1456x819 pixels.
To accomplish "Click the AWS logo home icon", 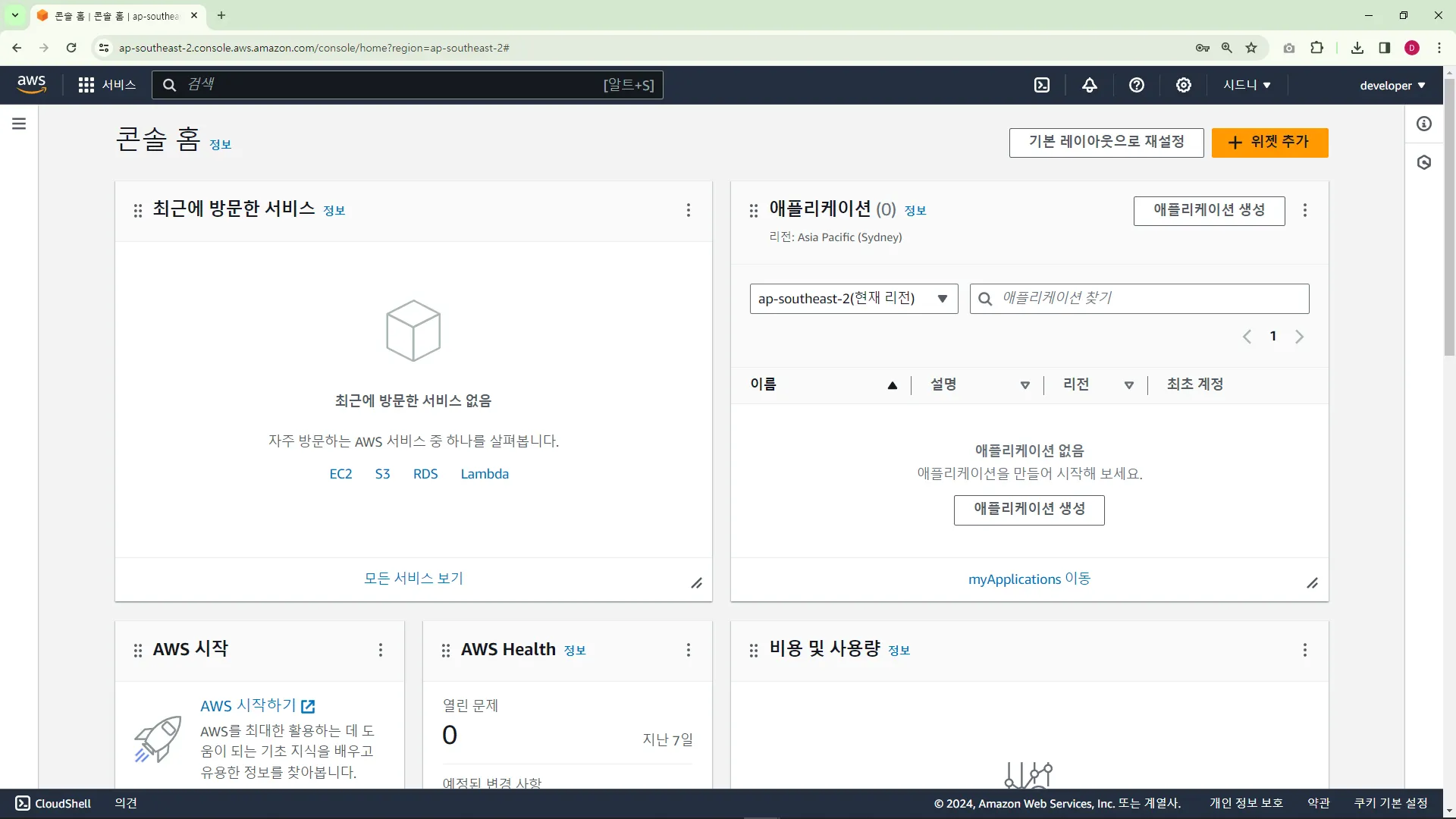I will click(31, 84).
